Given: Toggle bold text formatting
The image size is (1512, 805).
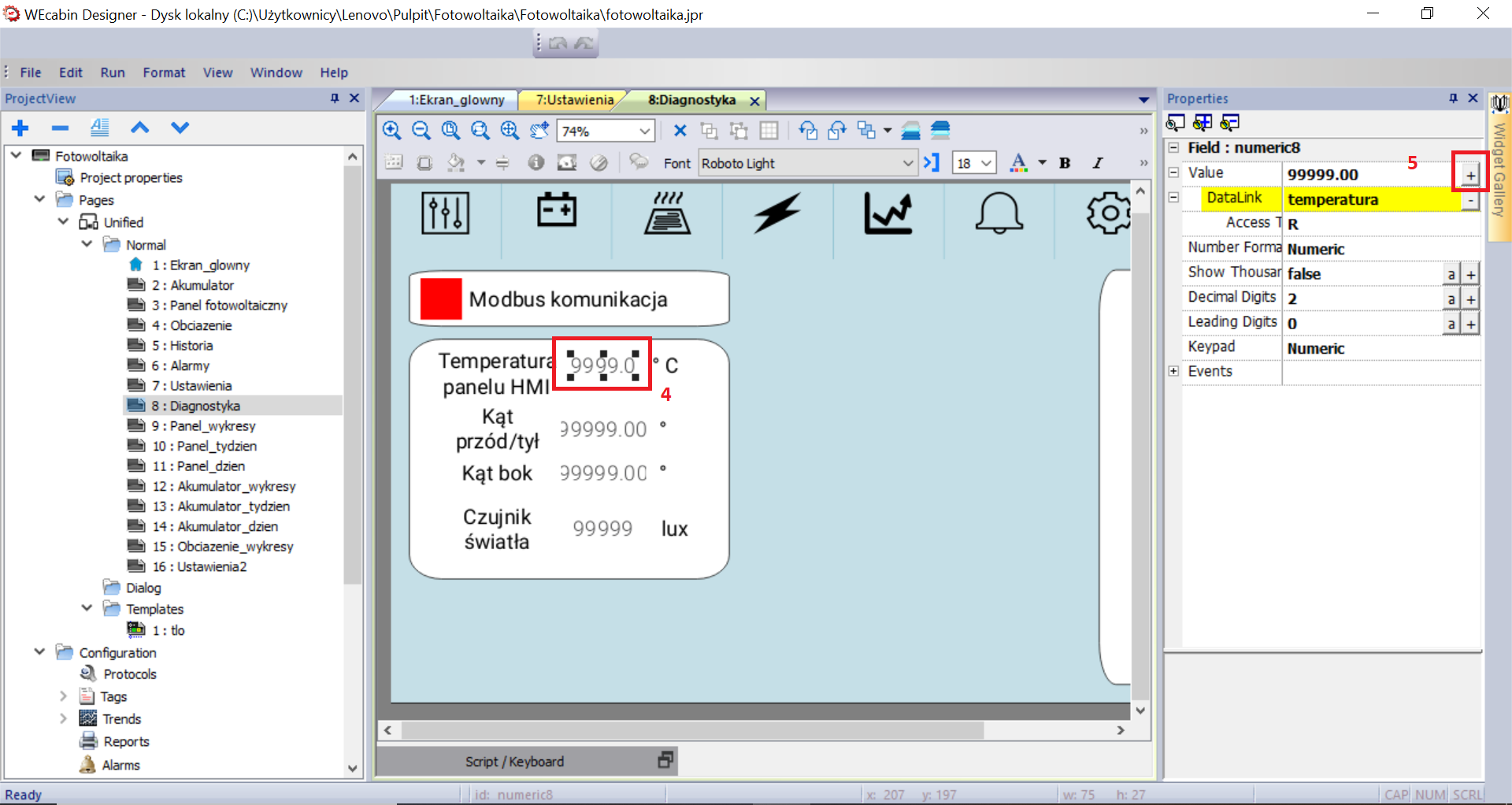Looking at the screenshot, I should tap(1065, 163).
